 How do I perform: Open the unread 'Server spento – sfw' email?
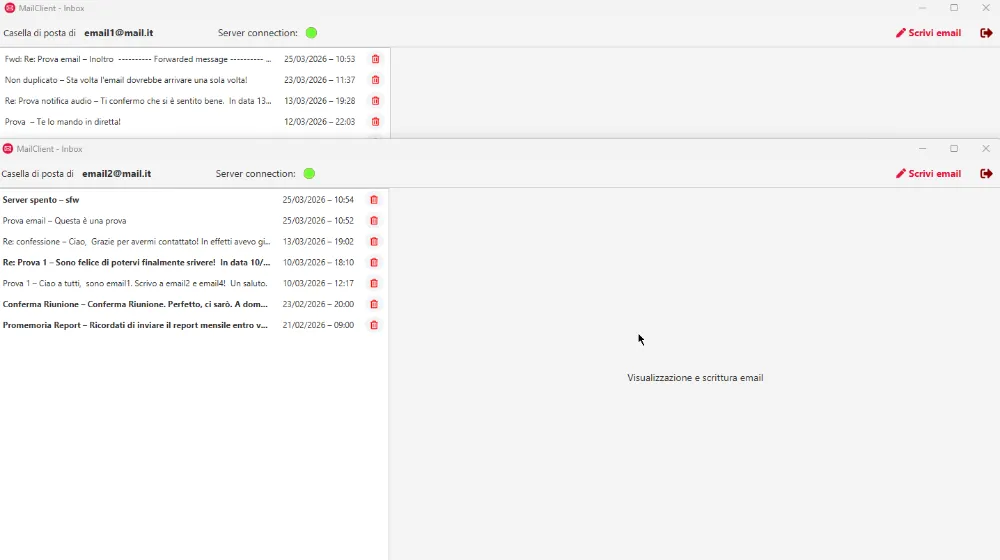pyautogui.click(x=194, y=200)
